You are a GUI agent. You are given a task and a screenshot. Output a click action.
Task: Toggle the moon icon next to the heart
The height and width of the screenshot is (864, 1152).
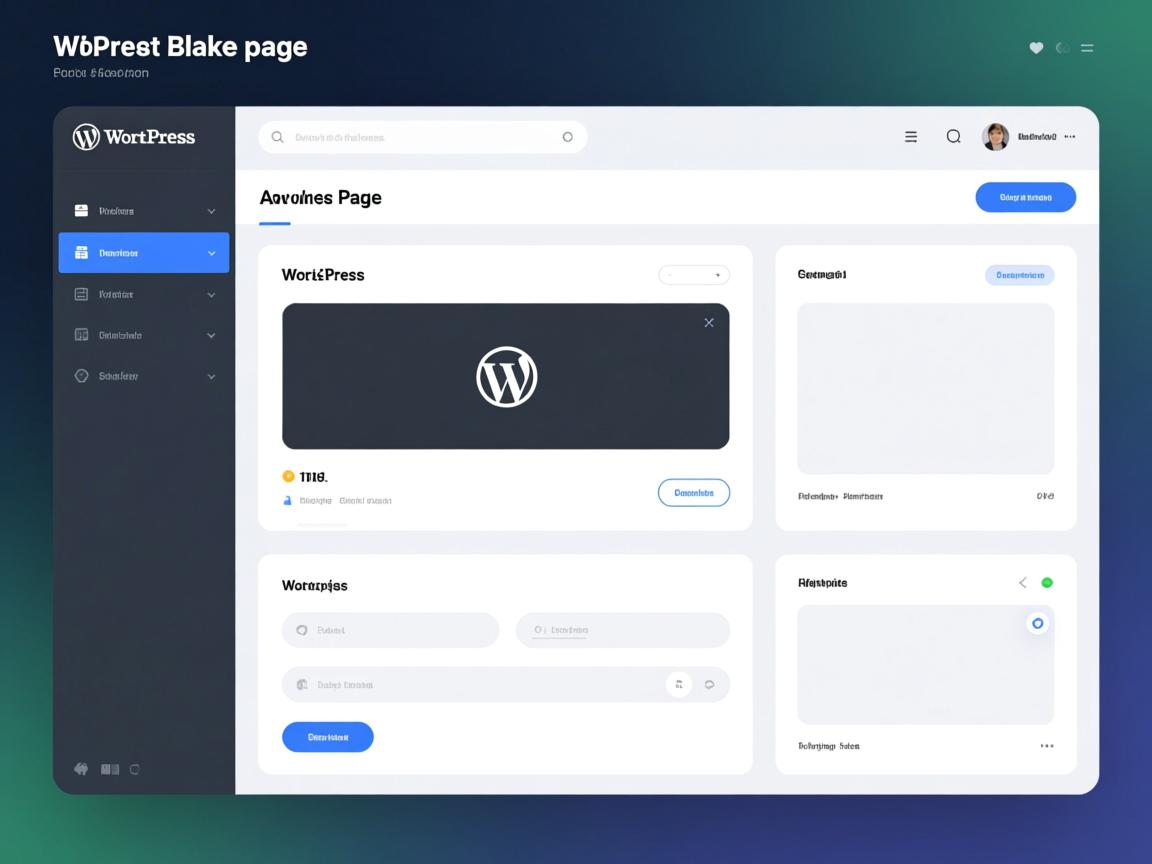tap(1062, 48)
